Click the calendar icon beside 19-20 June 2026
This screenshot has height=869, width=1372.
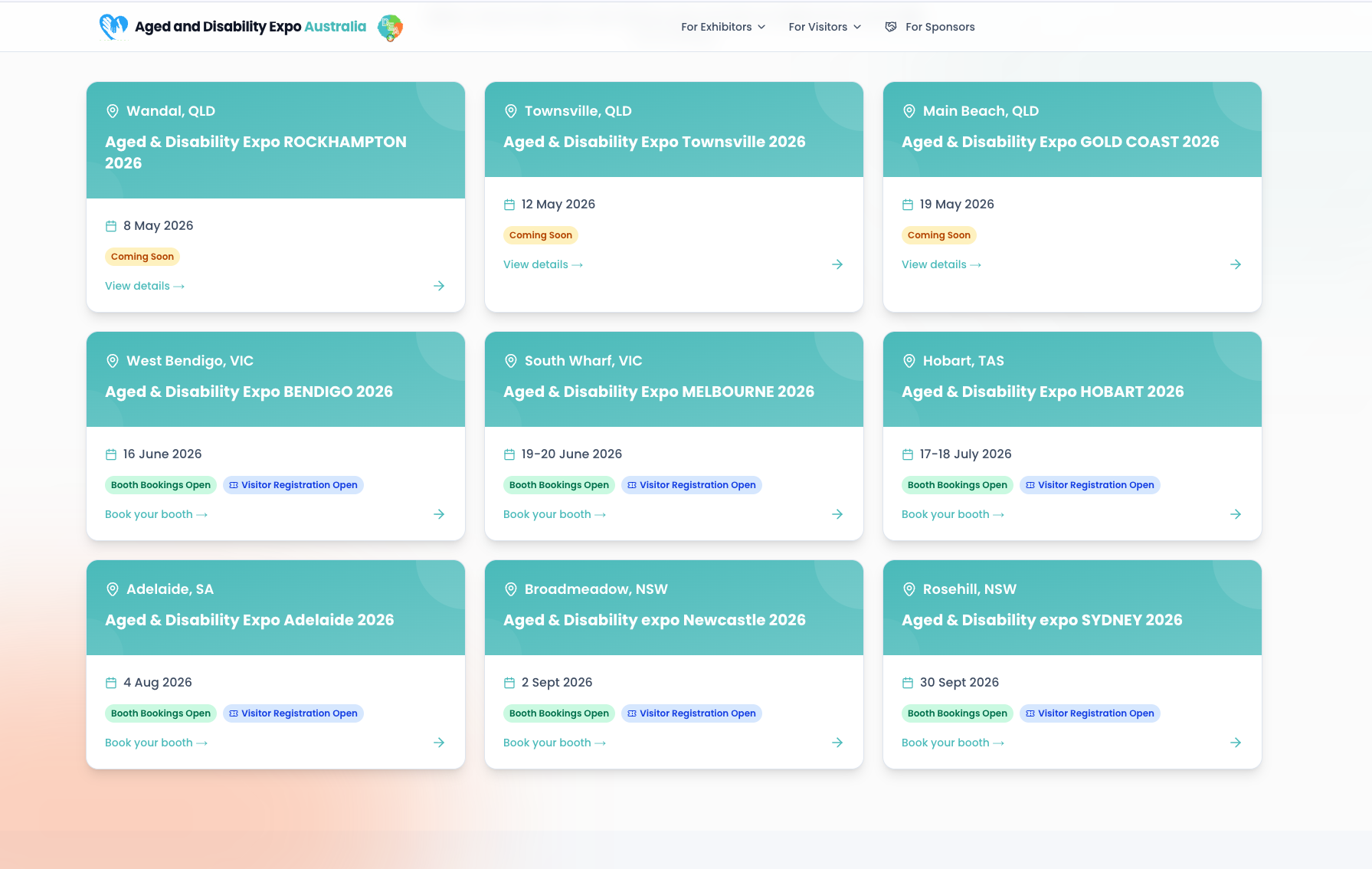(x=509, y=454)
